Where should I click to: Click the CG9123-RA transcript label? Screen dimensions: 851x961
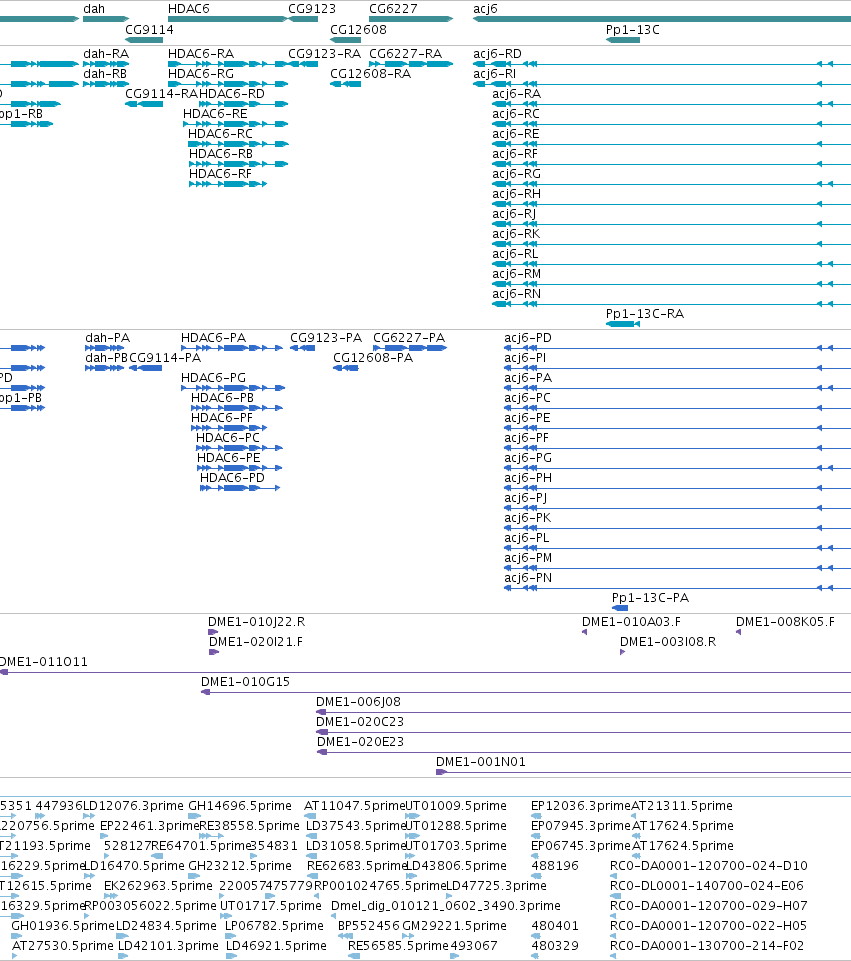coord(325,53)
